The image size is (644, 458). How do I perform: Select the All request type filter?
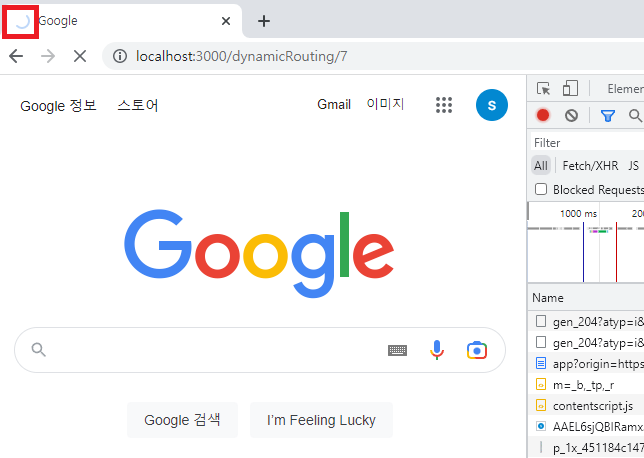pos(541,166)
